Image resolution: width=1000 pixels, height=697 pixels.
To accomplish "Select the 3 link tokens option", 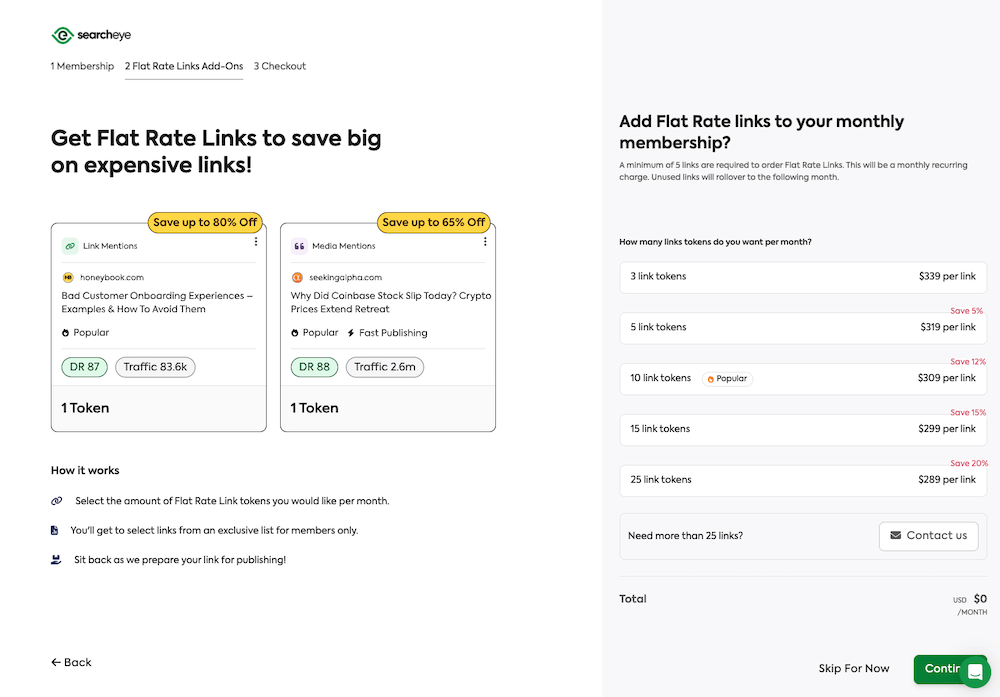I will click(803, 277).
